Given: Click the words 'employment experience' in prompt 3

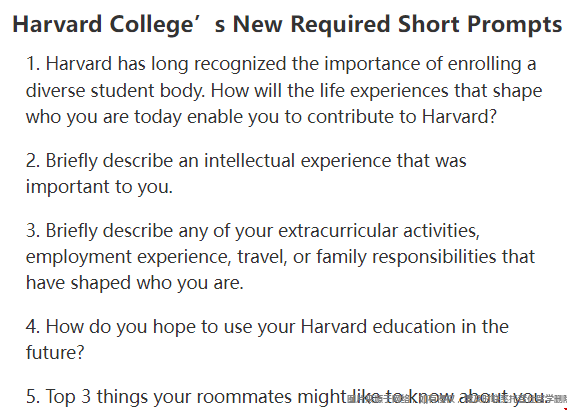Looking at the screenshot, I should pos(128,257).
